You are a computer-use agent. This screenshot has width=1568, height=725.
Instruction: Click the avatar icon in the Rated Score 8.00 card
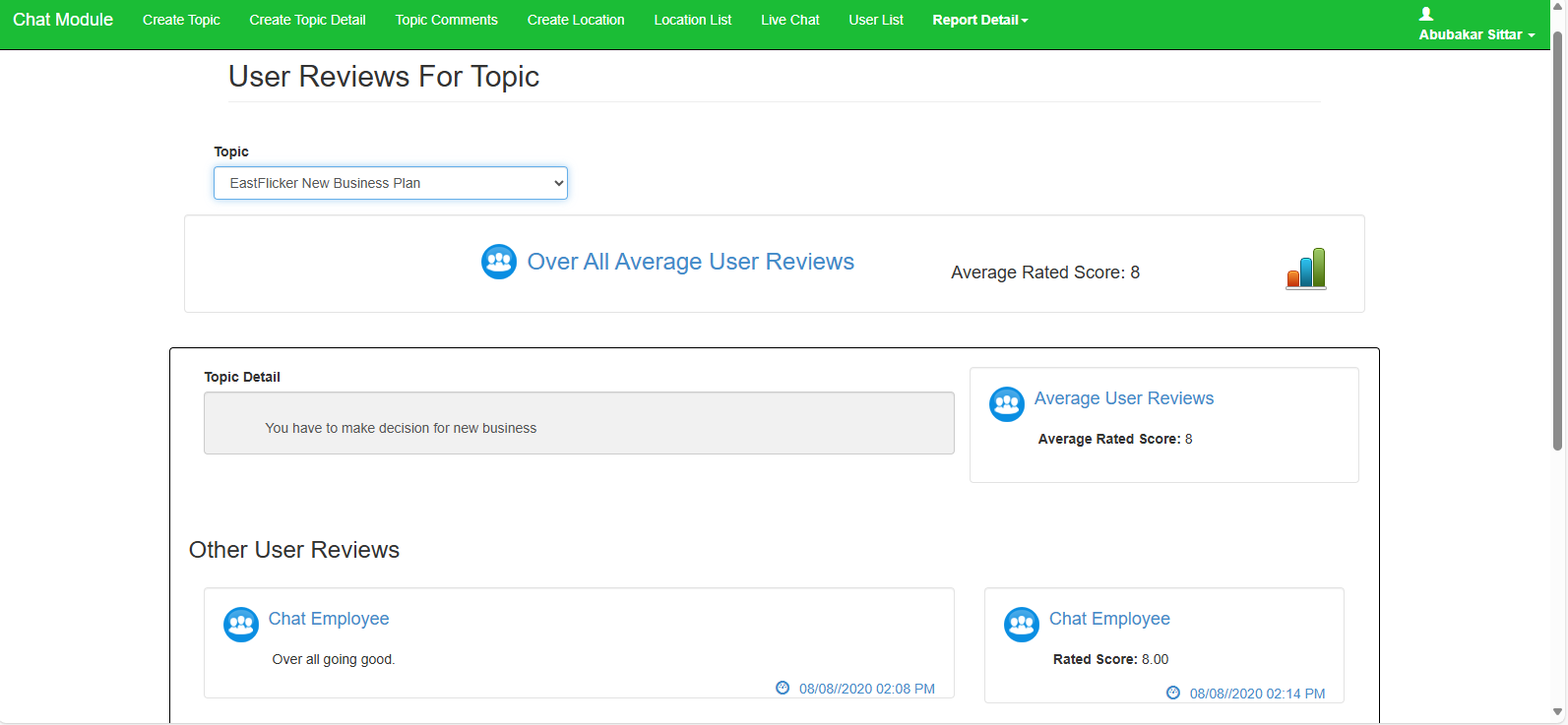pyautogui.click(x=1021, y=625)
